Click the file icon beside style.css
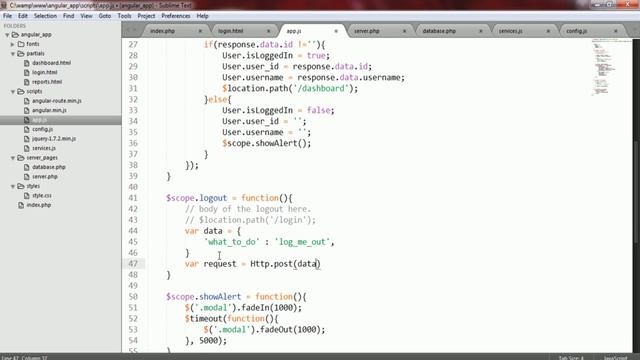The width and height of the screenshot is (640, 360). pos(27,196)
